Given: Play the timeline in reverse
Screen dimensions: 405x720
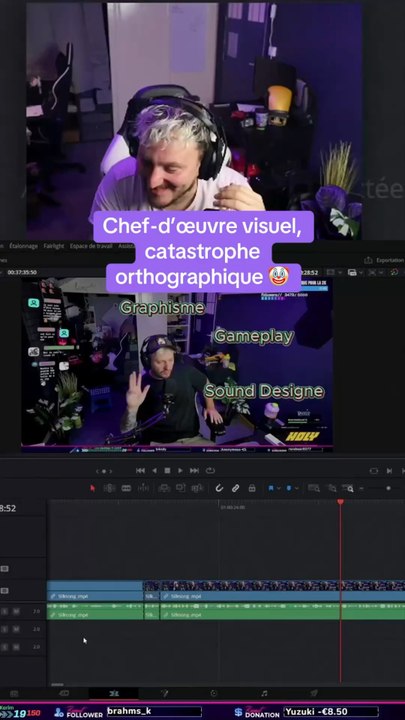Looking at the screenshot, I should pos(154,471).
